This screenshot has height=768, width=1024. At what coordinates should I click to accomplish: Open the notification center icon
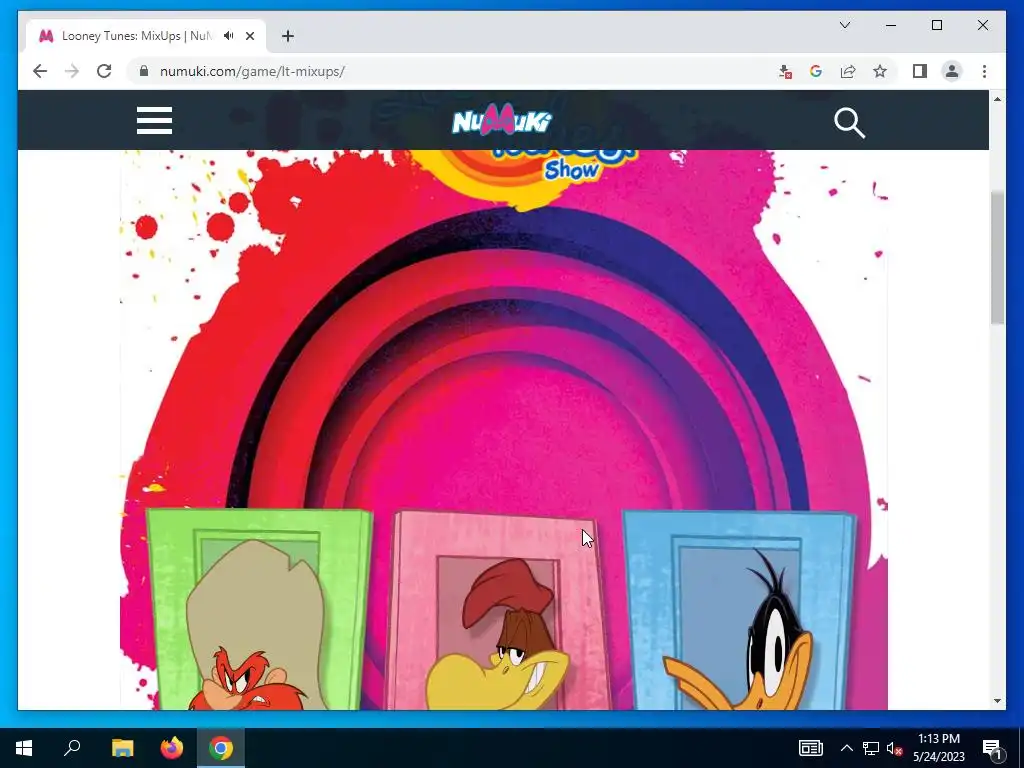(x=992, y=748)
